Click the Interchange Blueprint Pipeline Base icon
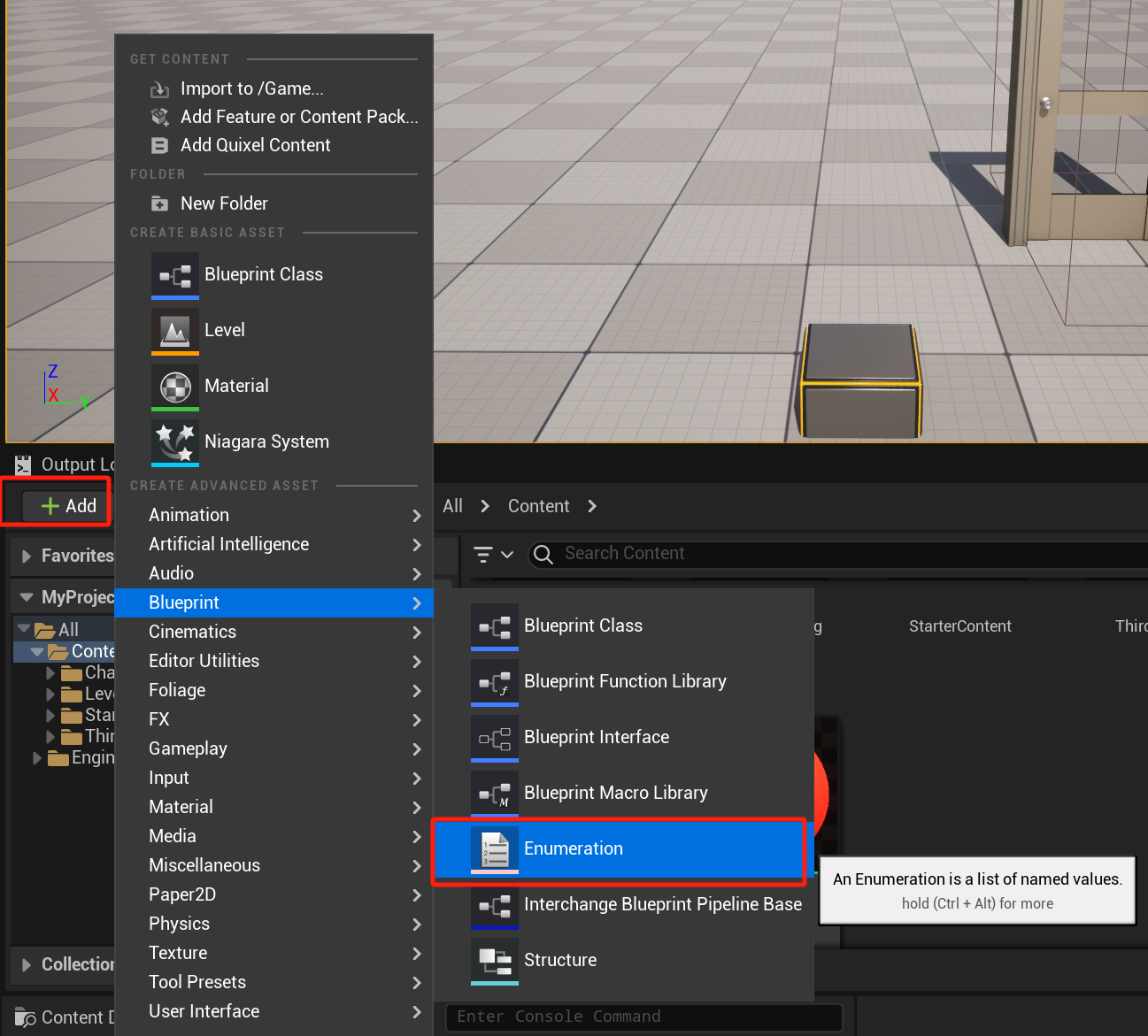 click(x=495, y=906)
